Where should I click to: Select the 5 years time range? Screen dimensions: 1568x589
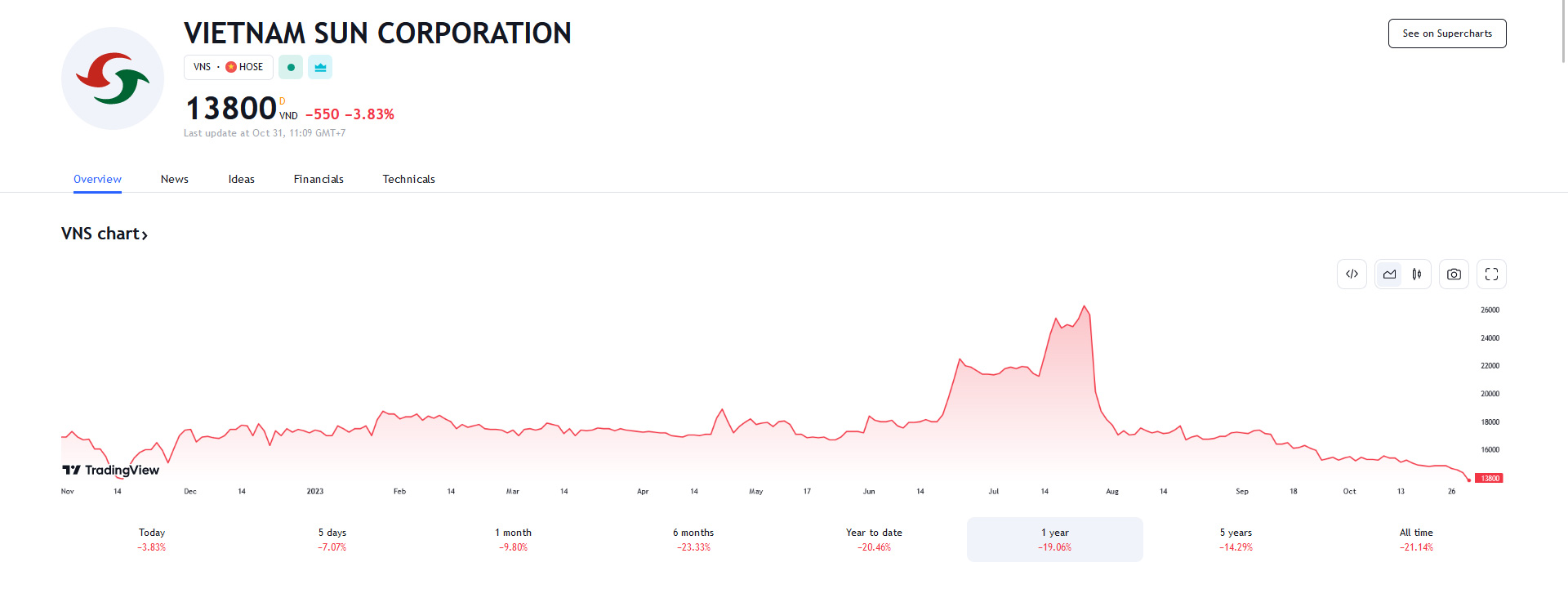click(1236, 539)
